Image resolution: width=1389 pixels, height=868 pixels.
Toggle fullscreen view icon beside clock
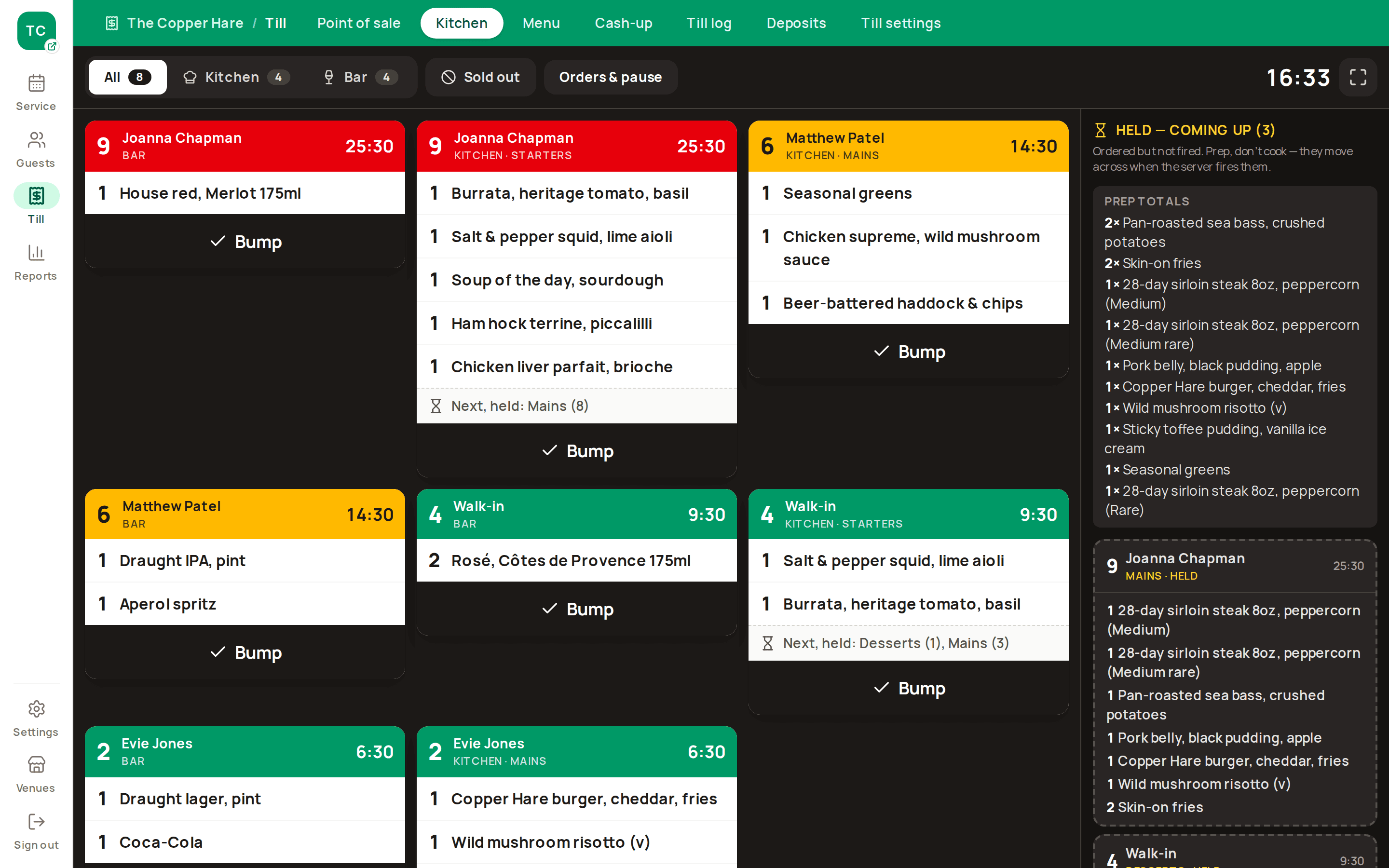coord(1358,77)
